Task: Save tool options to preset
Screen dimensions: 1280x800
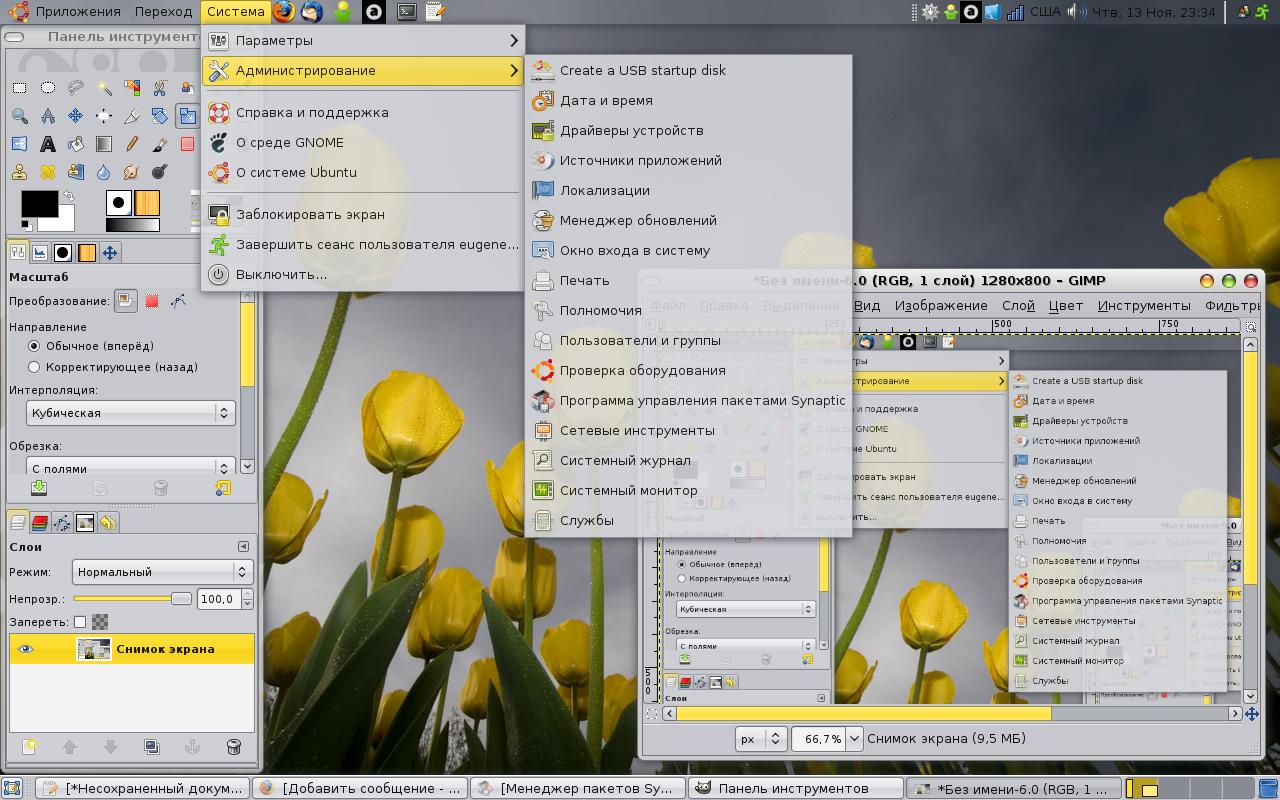Action: point(39,488)
